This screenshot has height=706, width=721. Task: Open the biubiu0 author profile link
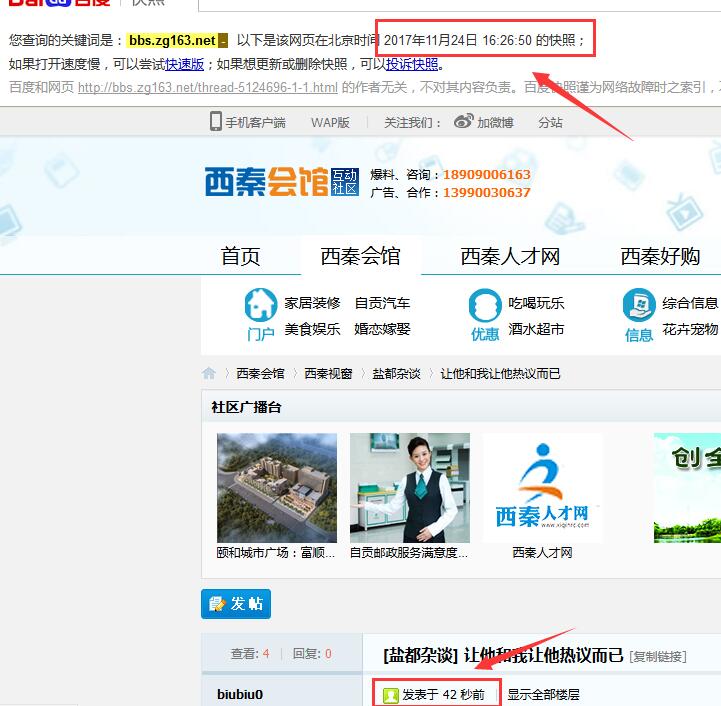click(240, 694)
